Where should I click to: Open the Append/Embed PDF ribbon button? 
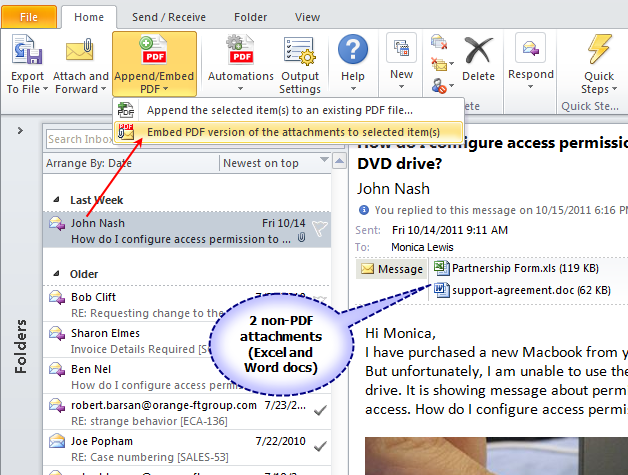(x=154, y=64)
